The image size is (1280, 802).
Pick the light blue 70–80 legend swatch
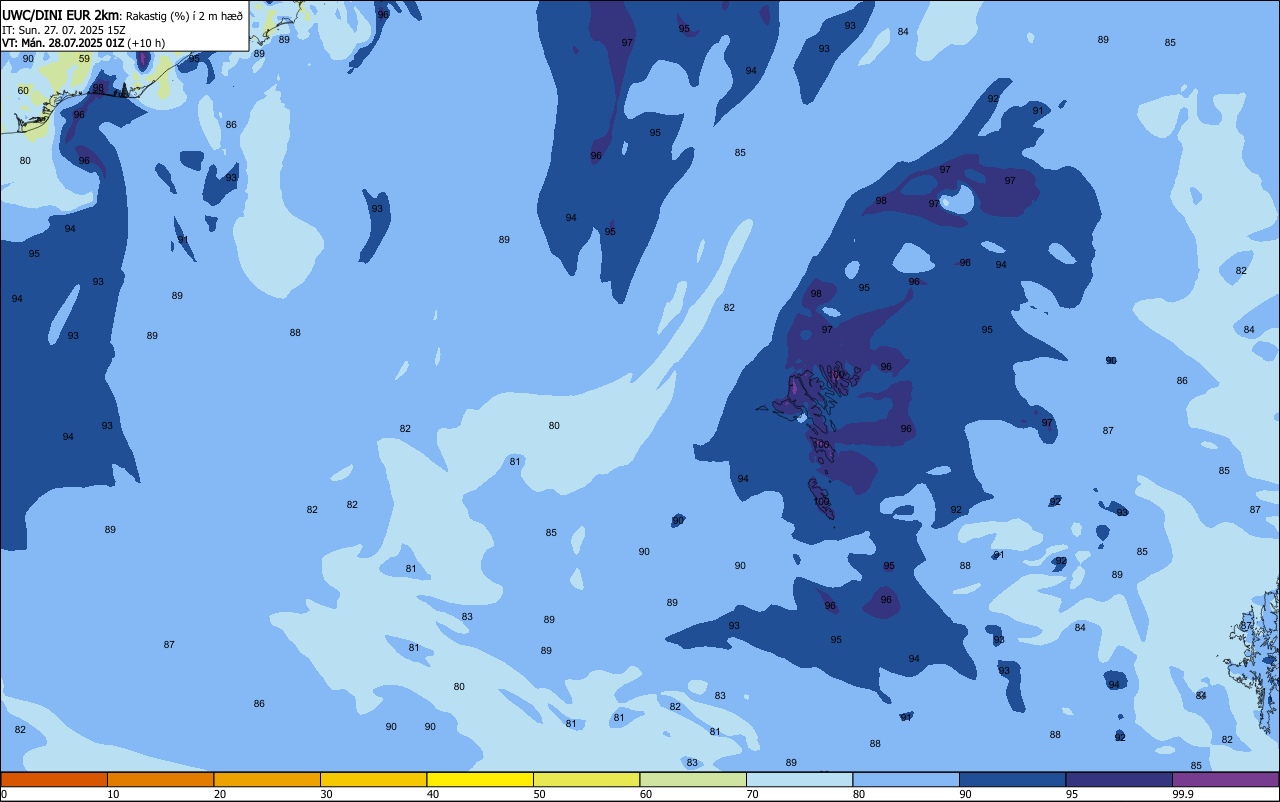click(799, 779)
